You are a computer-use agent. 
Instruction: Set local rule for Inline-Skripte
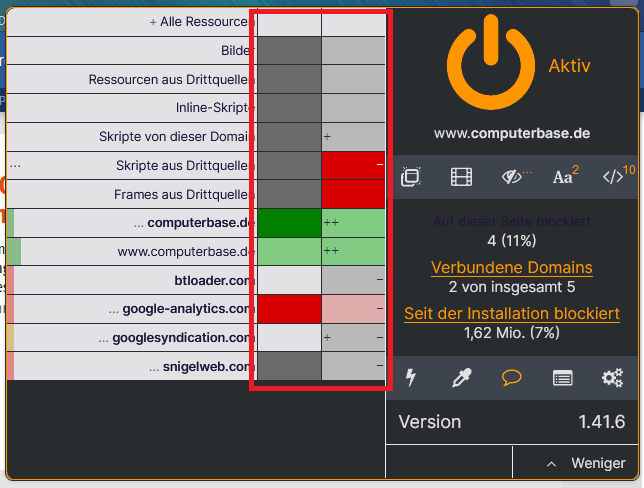tap(353, 108)
